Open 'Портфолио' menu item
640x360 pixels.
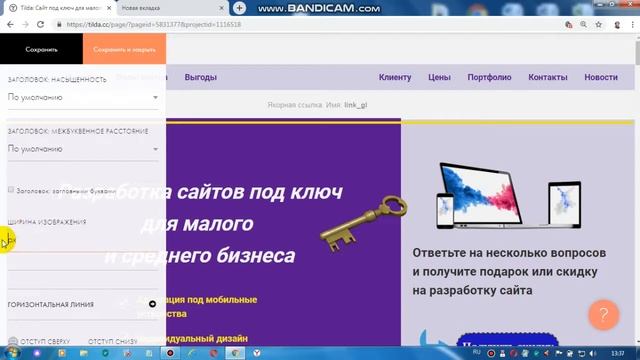489,77
